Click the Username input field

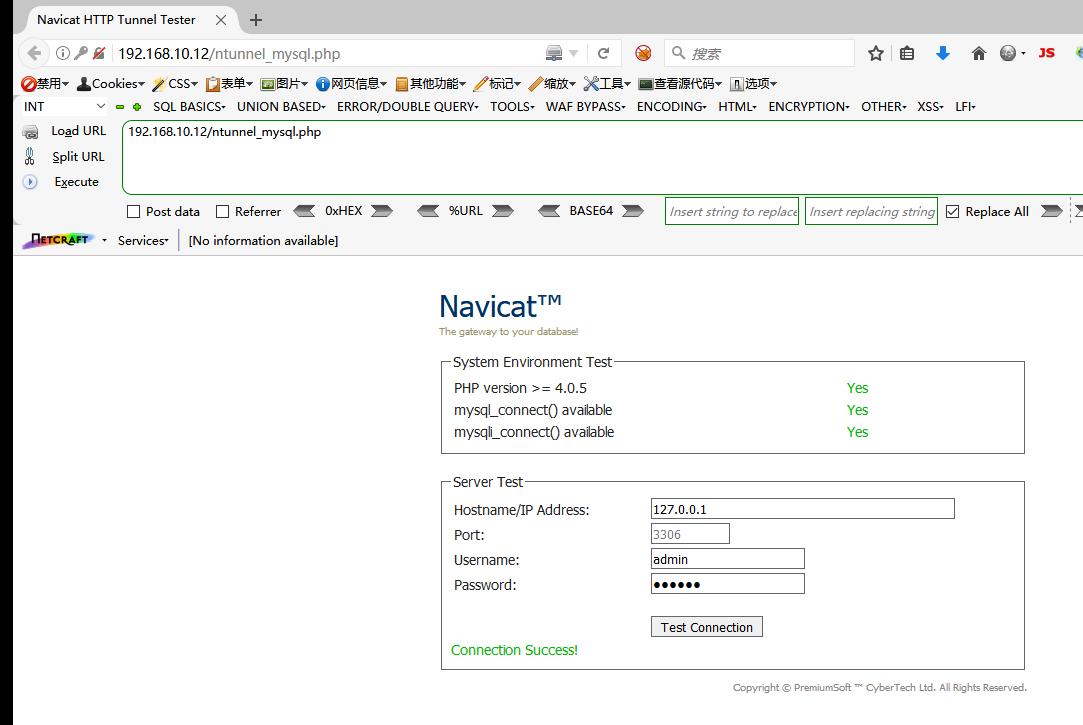[x=727, y=559]
